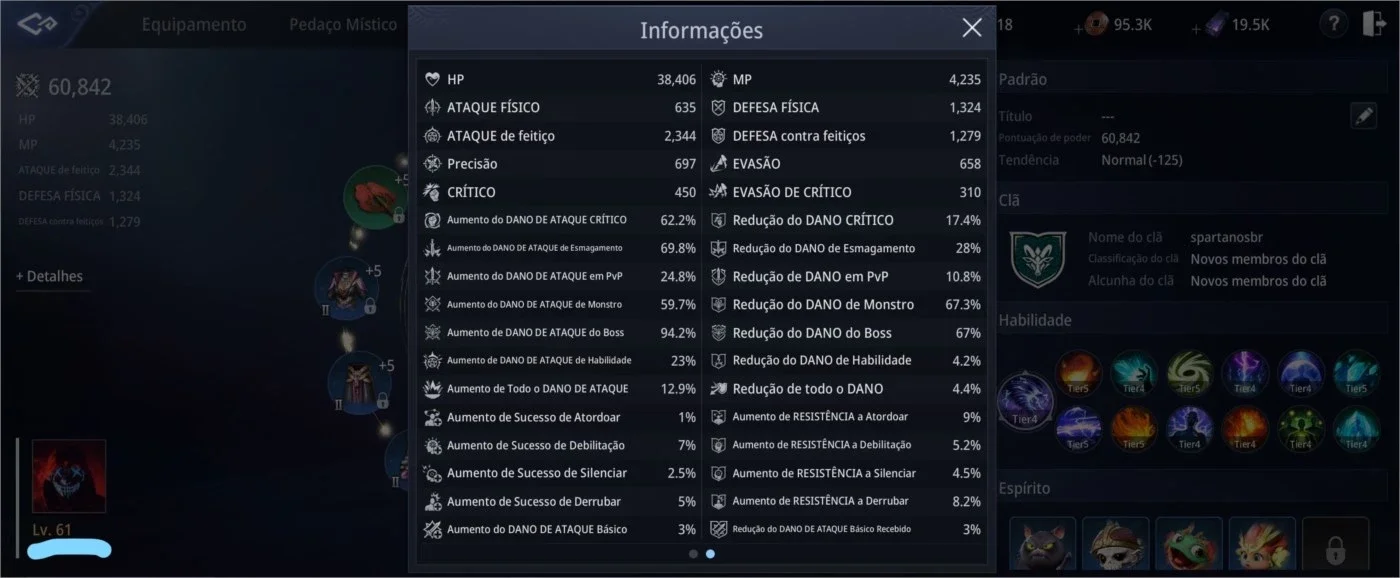
Task: Add more copper coin currency 95.3K
Action: pos(1080,27)
